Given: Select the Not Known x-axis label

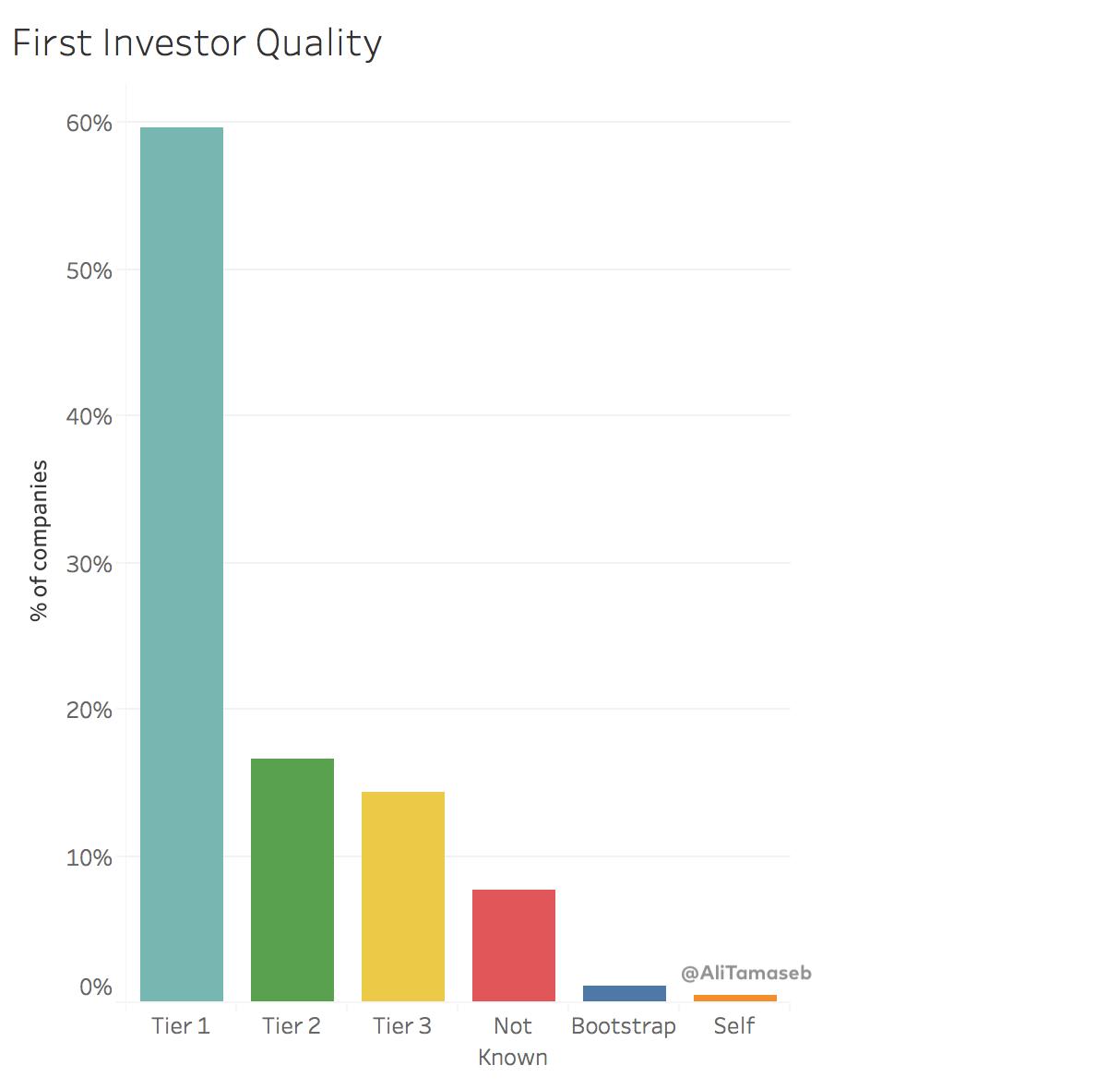Looking at the screenshot, I should (x=513, y=1041).
